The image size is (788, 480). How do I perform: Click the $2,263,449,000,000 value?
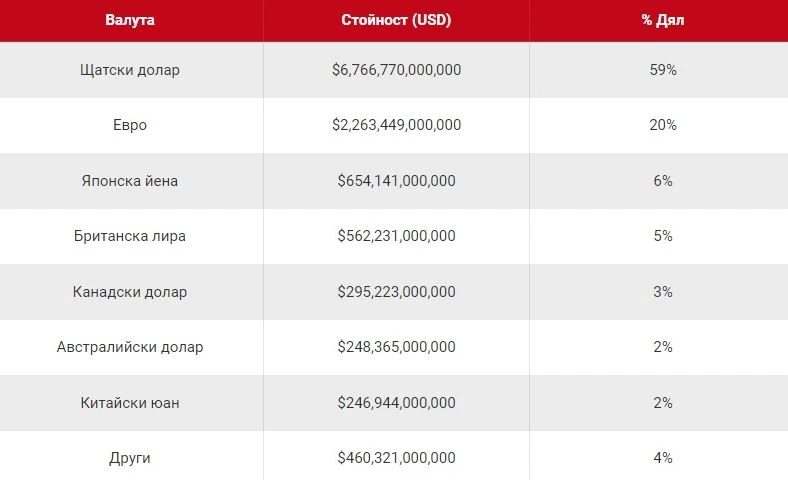(x=396, y=125)
